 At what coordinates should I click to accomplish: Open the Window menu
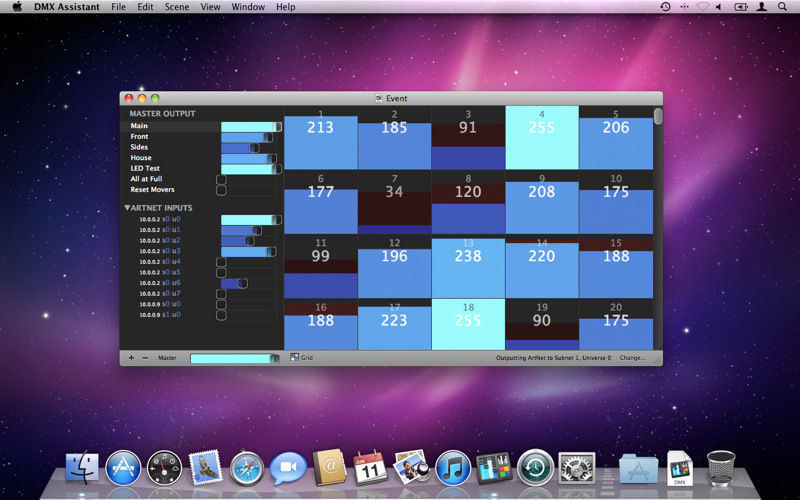coord(247,7)
